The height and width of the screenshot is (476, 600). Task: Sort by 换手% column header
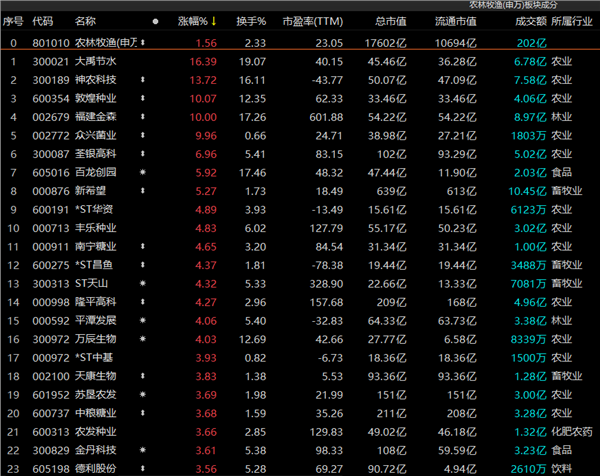(250, 20)
